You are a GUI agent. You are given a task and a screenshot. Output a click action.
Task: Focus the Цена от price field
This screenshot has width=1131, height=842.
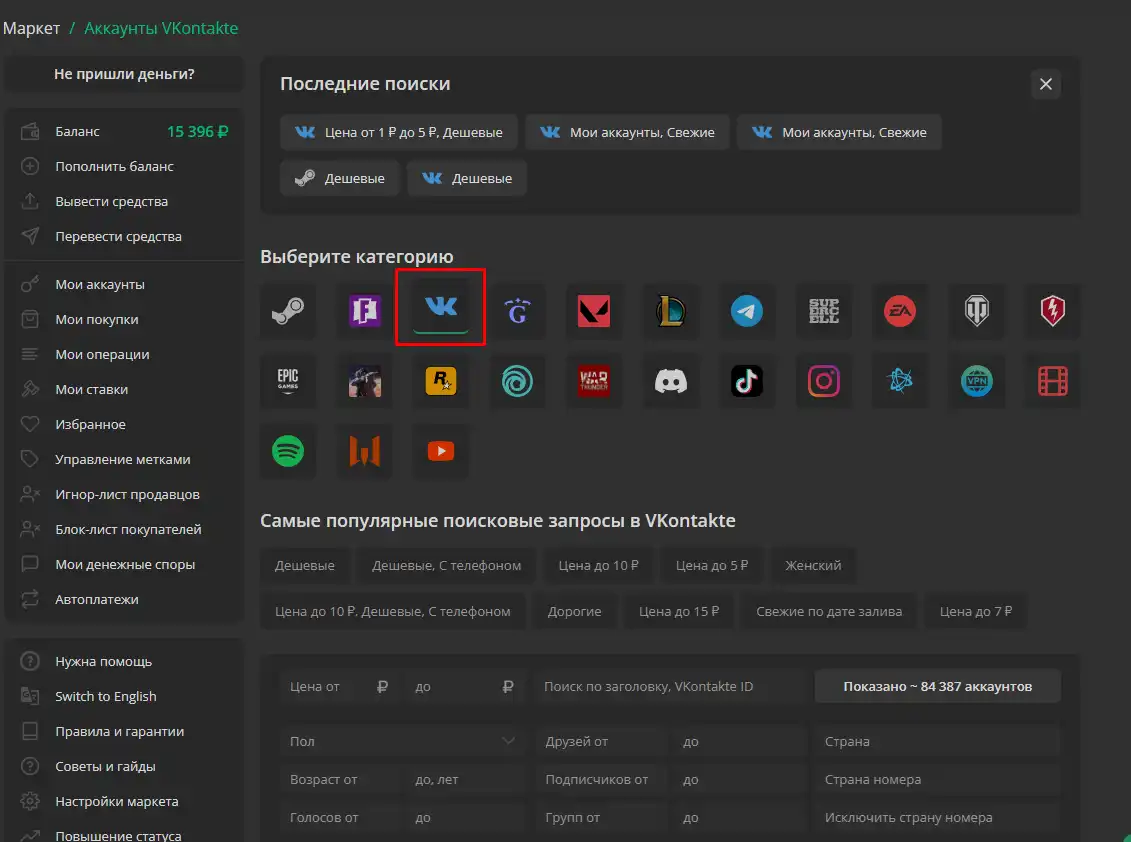(340, 686)
